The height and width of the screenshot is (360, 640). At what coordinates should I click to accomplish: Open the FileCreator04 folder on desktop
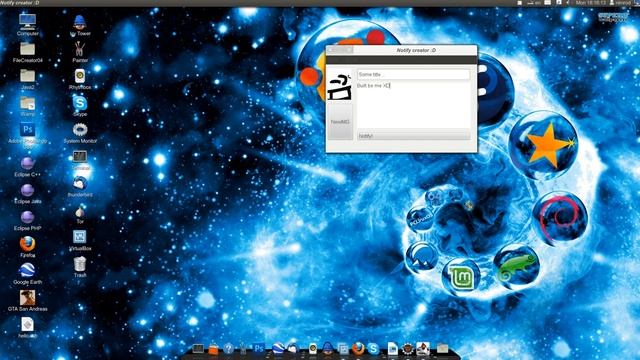click(27, 51)
